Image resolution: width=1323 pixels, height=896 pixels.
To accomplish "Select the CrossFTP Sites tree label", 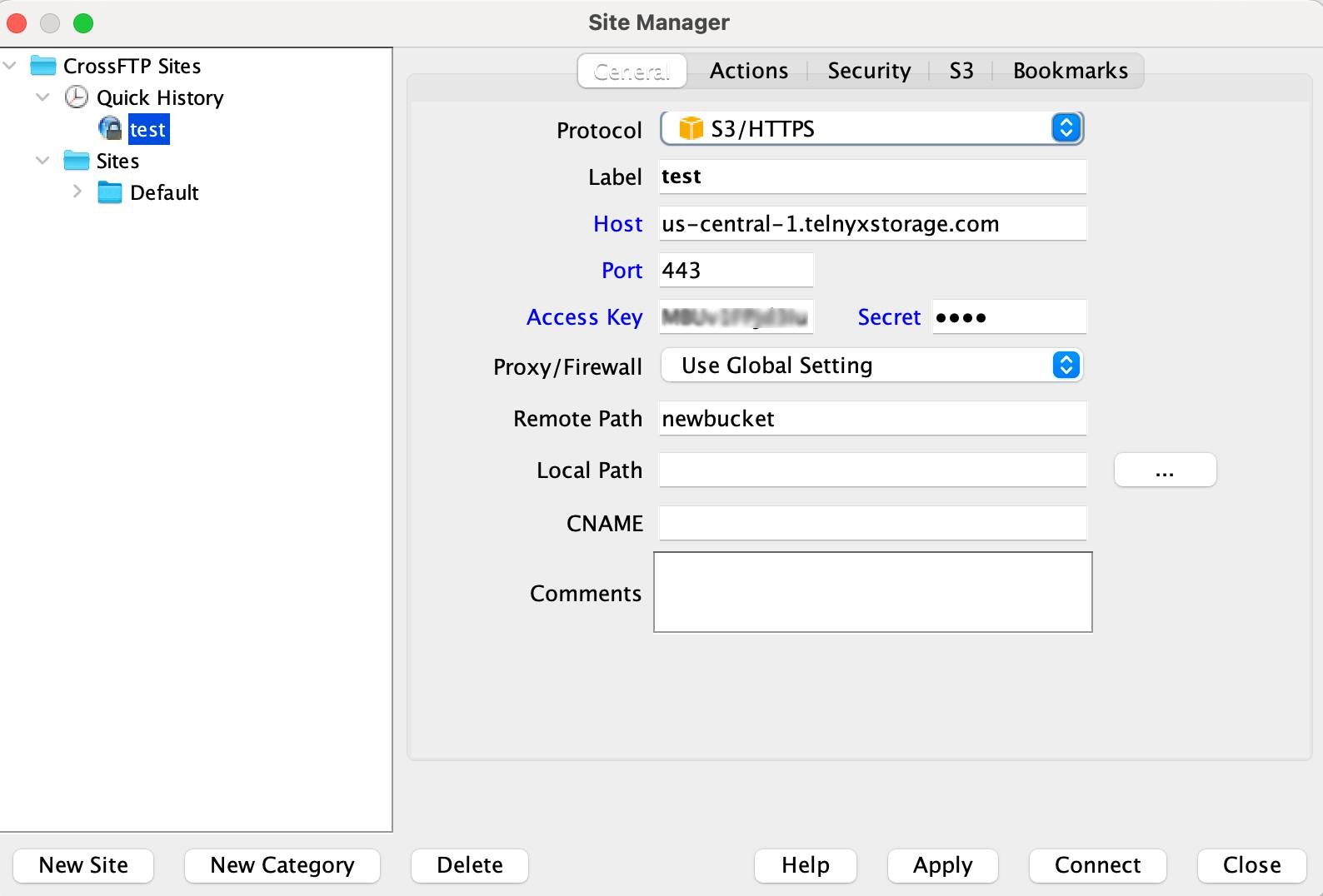I will [x=132, y=66].
